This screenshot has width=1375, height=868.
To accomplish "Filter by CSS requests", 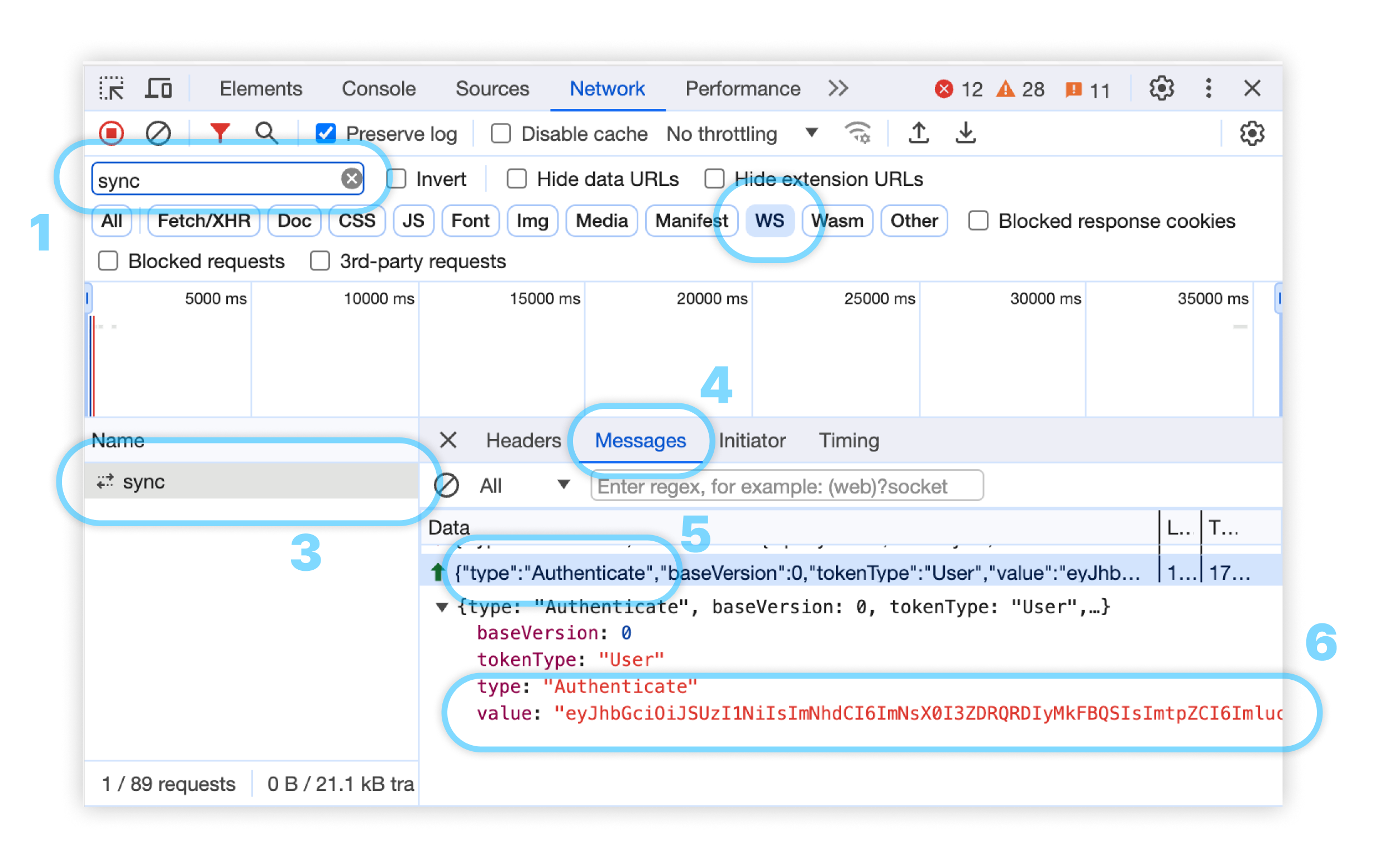I will coord(357,221).
